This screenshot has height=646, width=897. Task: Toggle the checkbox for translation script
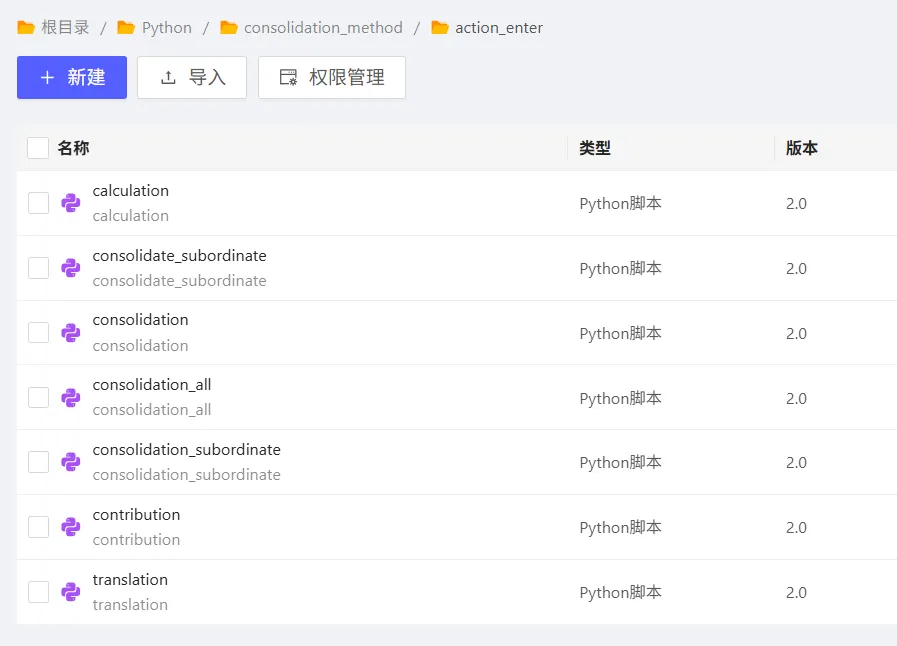pyautogui.click(x=38, y=592)
